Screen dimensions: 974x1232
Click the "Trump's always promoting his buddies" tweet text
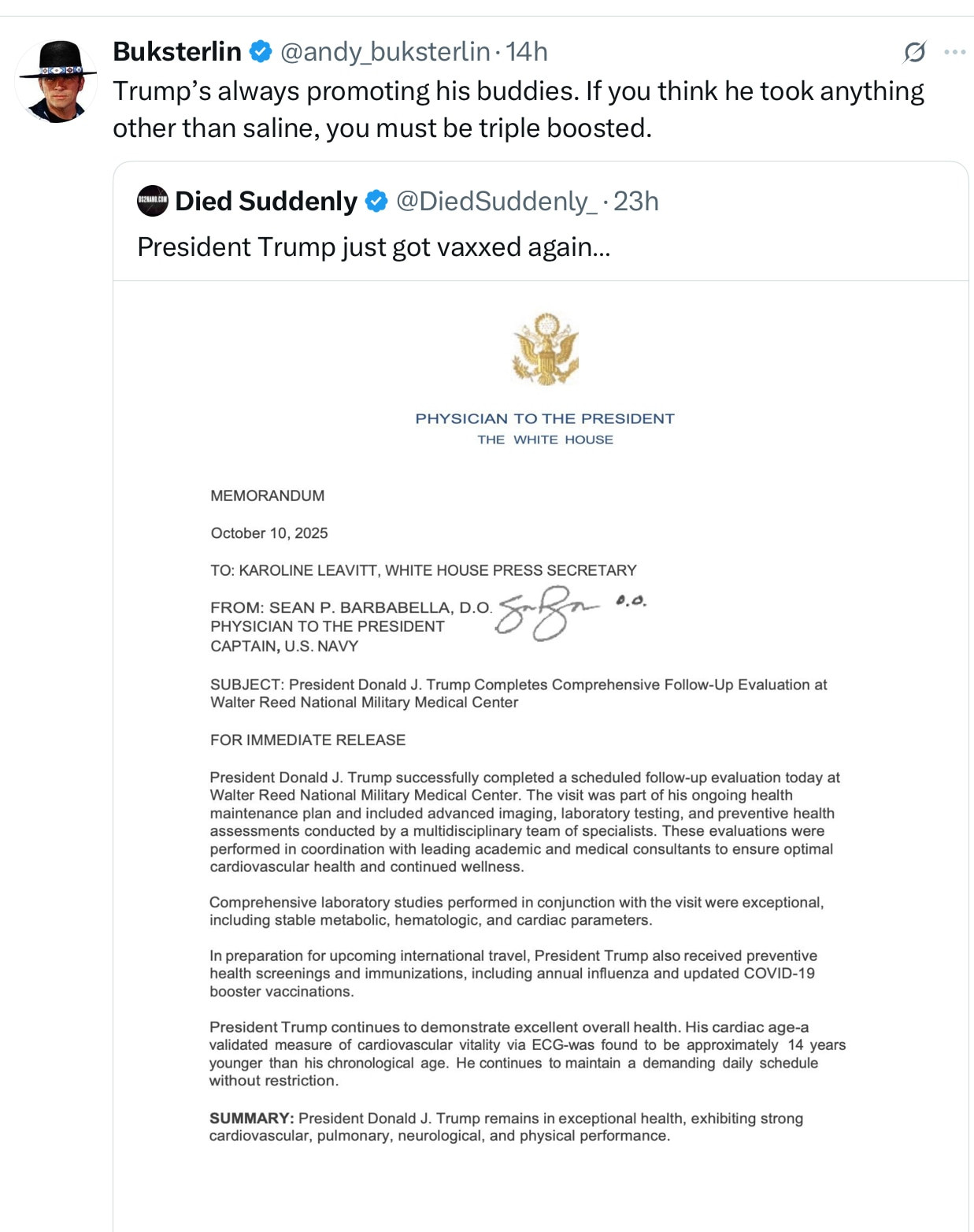517,109
